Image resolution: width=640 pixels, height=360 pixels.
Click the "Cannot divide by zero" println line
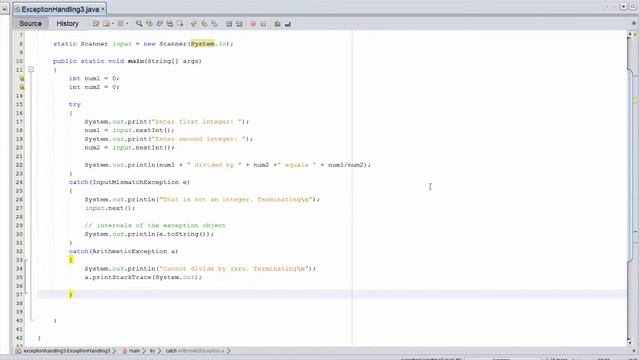200,269
